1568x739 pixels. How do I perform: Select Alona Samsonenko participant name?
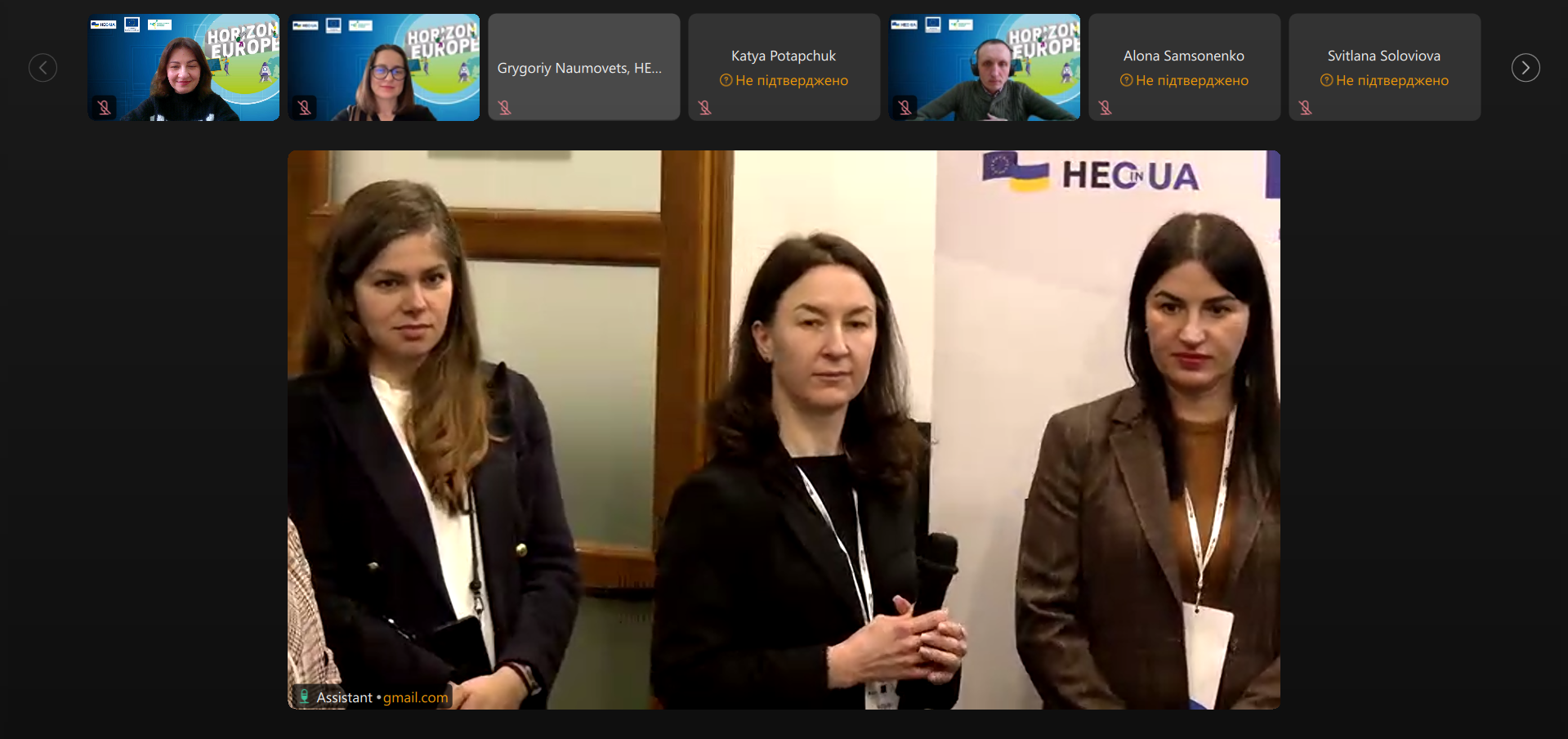point(1183,56)
